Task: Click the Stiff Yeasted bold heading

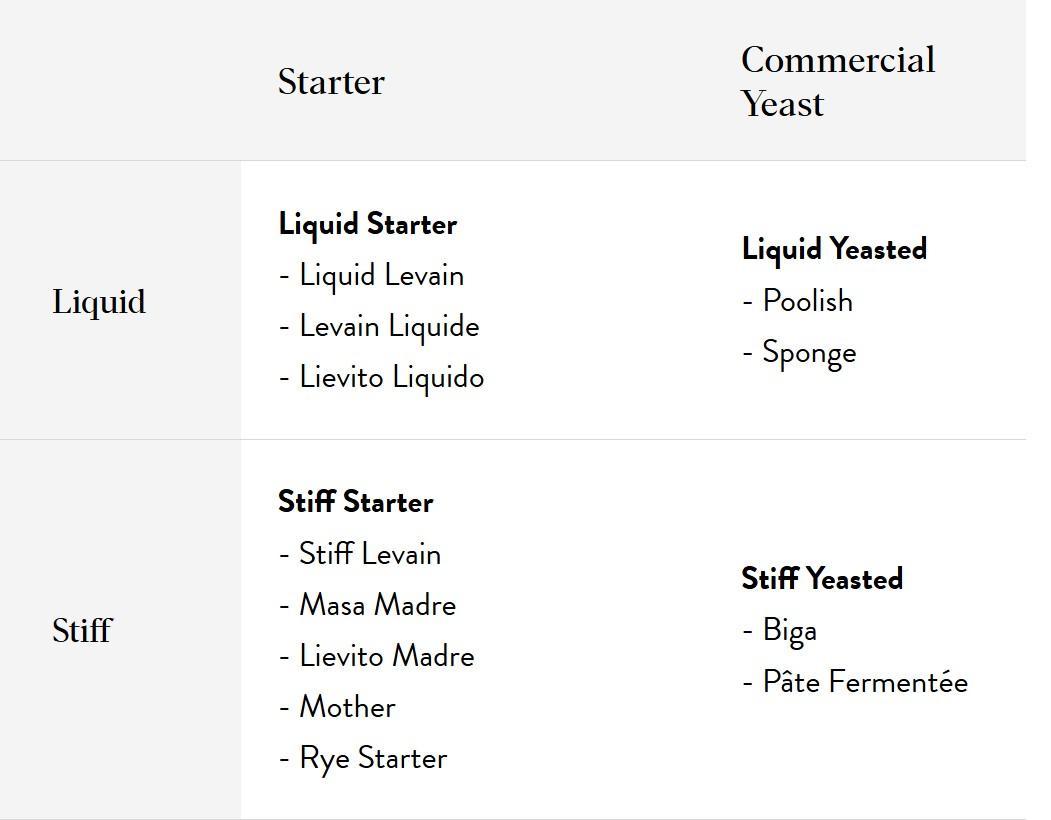Action: (x=822, y=579)
